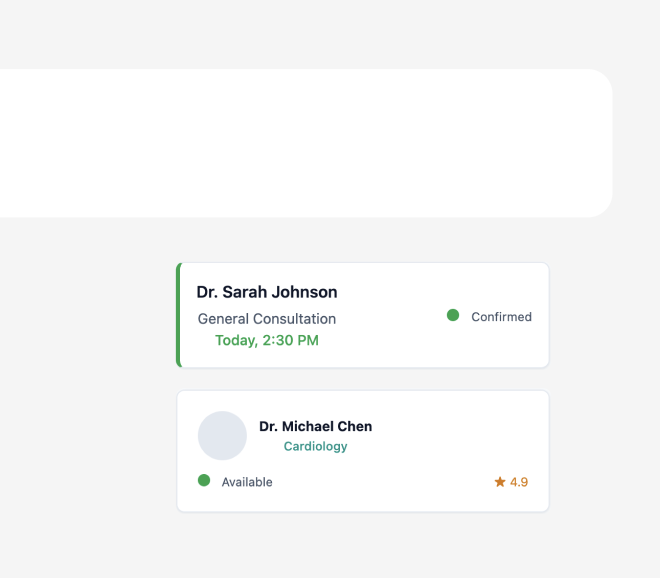This screenshot has width=660, height=578.
Task: Click the green Confirmed status dot
Action: pyautogui.click(x=453, y=316)
